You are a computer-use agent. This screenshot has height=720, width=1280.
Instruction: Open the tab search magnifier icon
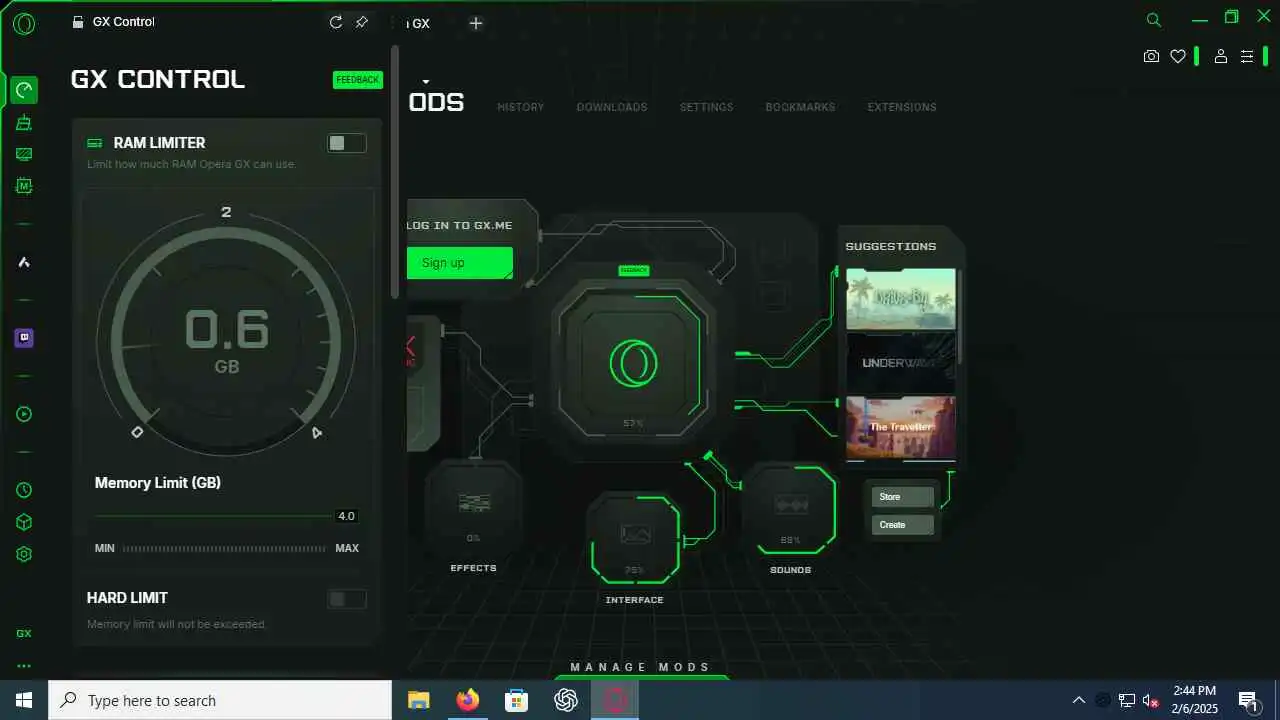coord(1154,19)
